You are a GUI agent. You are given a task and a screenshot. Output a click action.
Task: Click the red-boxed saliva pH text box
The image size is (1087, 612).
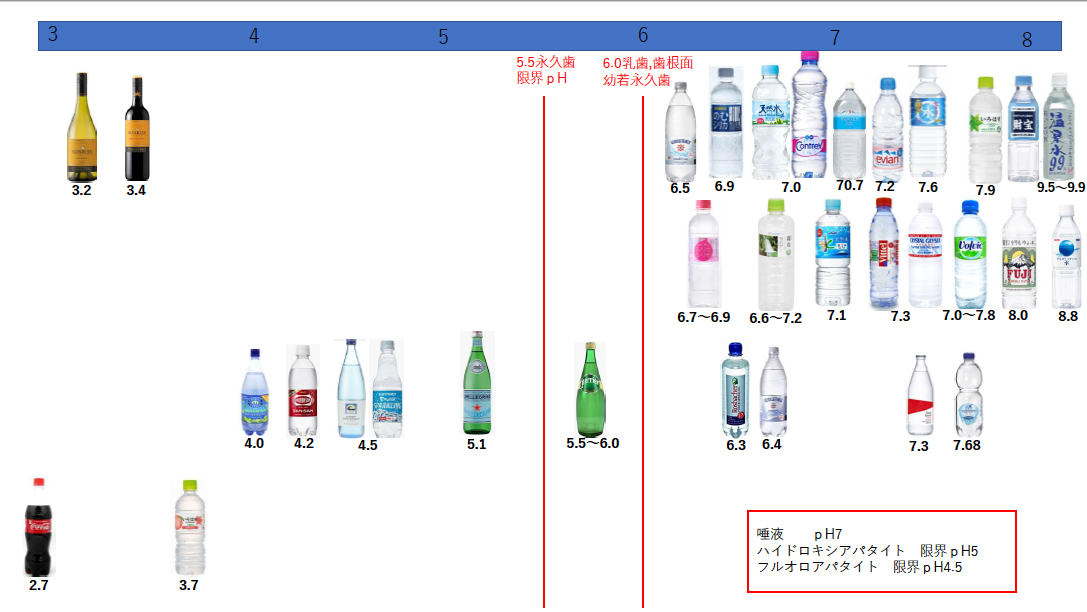881,551
